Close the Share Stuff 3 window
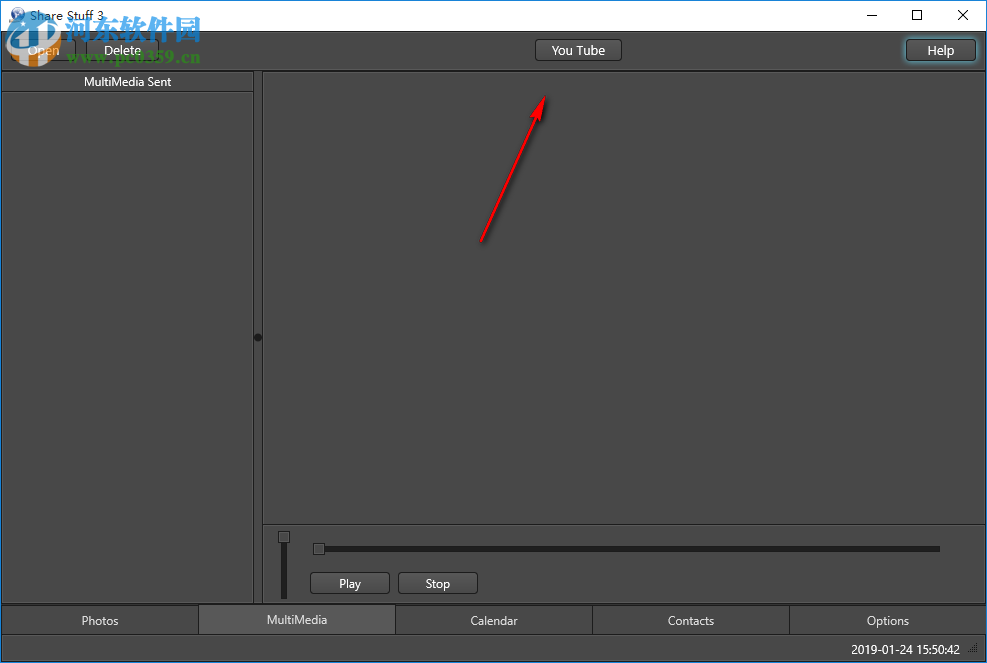This screenshot has height=663, width=987. coord(963,15)
